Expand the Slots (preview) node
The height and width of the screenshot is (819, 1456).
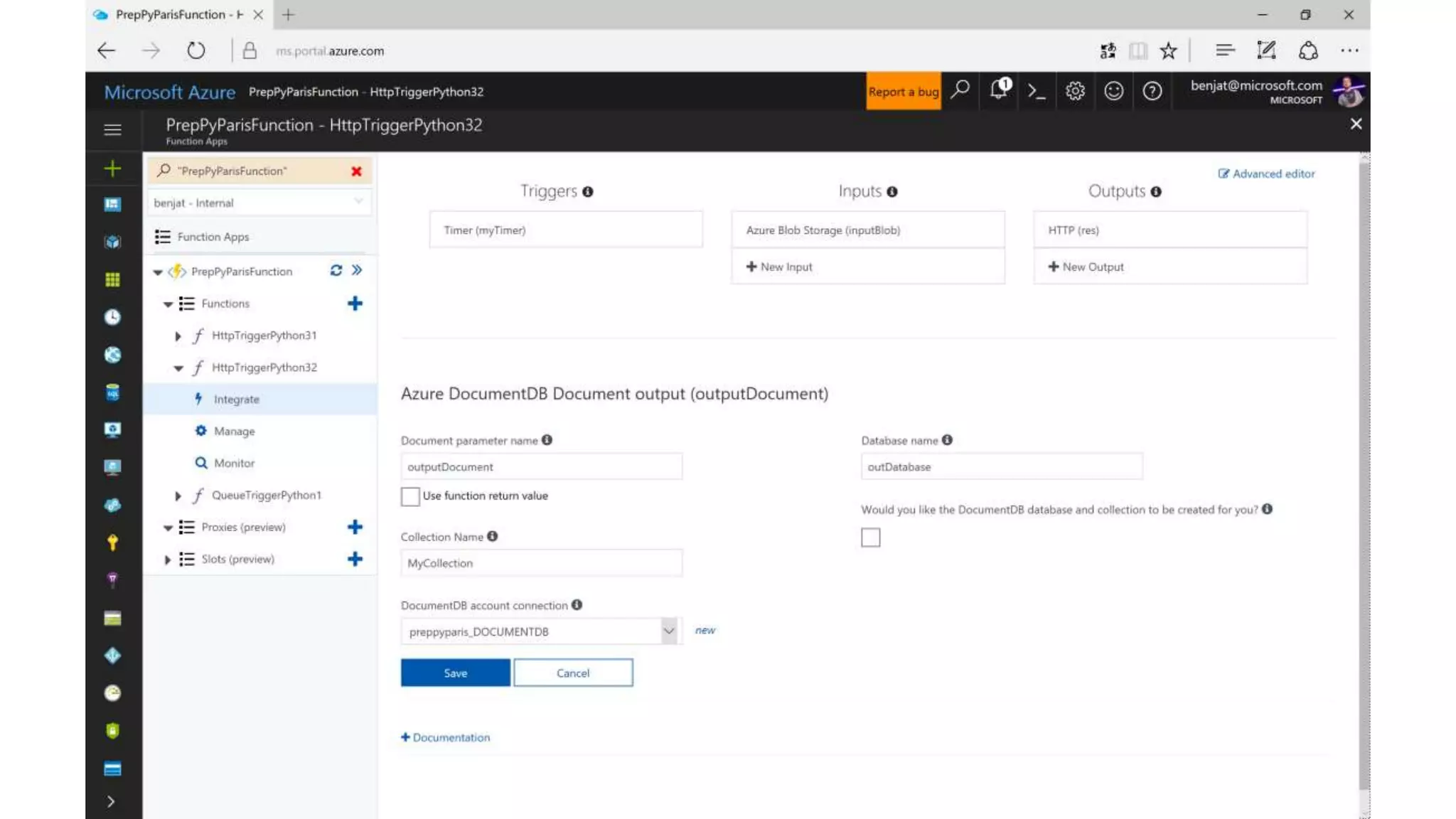click(x=167, y=560)
